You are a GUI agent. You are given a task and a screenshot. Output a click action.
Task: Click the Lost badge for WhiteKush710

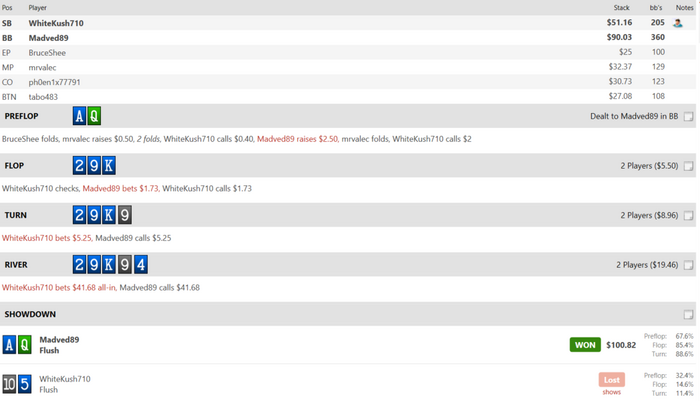[612, 380]
